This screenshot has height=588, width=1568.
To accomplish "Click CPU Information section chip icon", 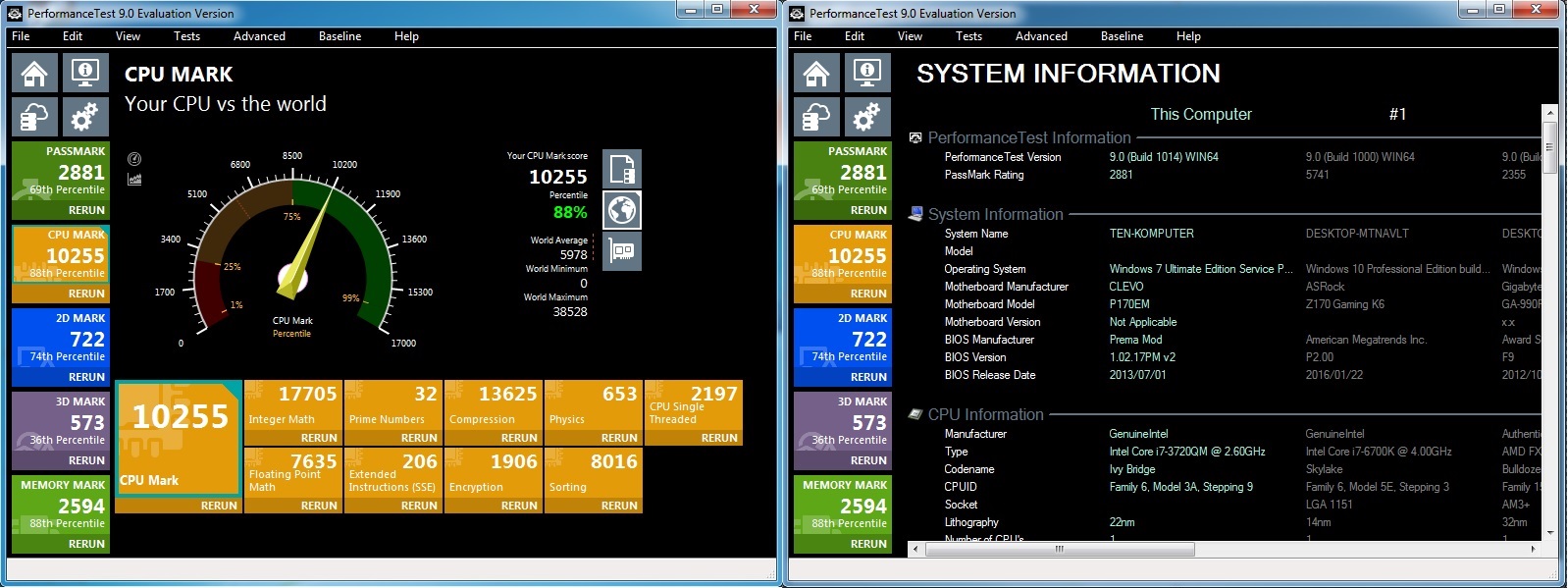I will [915, 414].
